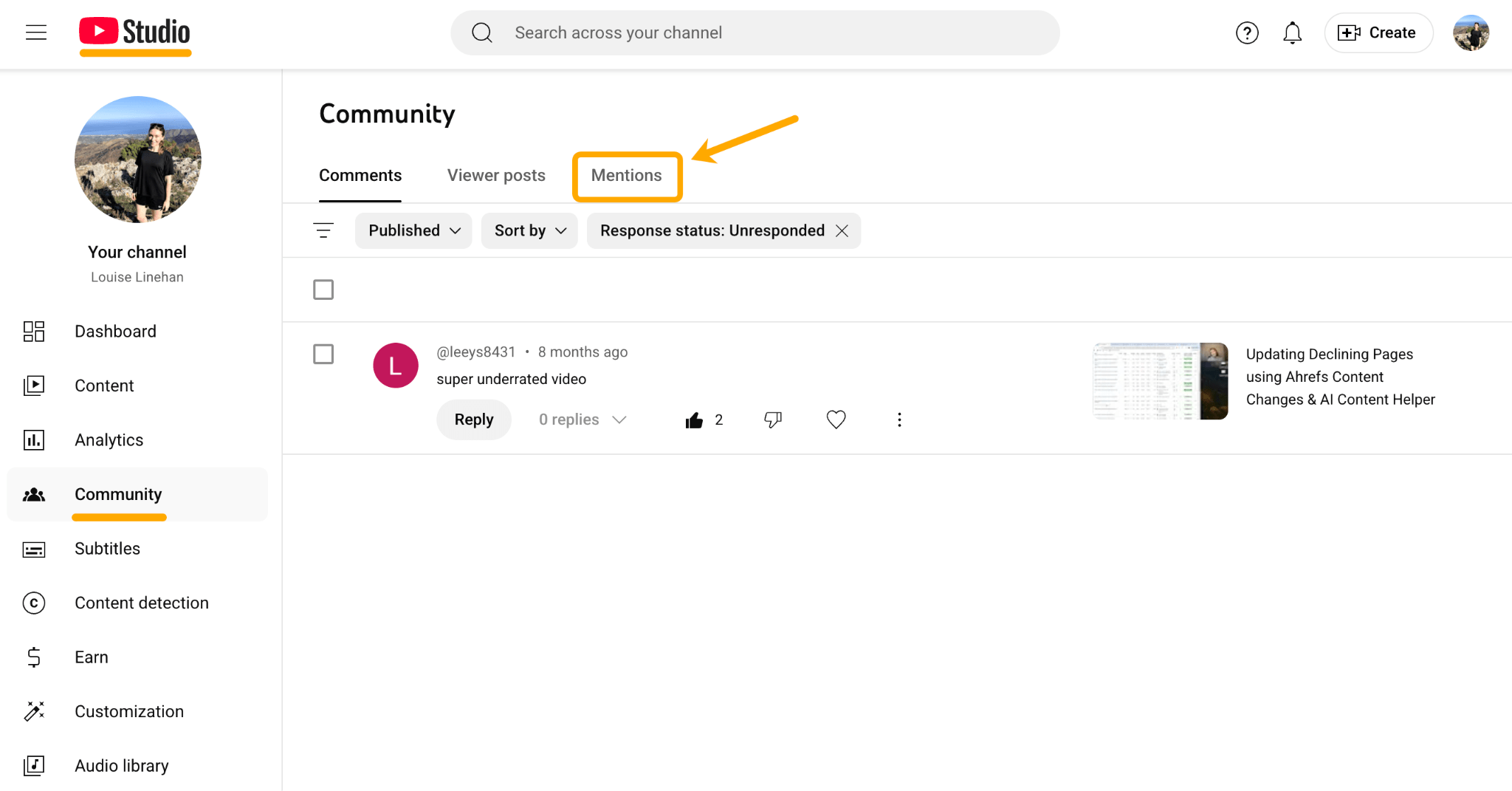Screen dimensions: 1512x791
Task: Select the Analytics icon in sidebar
Action: point(33,439)
